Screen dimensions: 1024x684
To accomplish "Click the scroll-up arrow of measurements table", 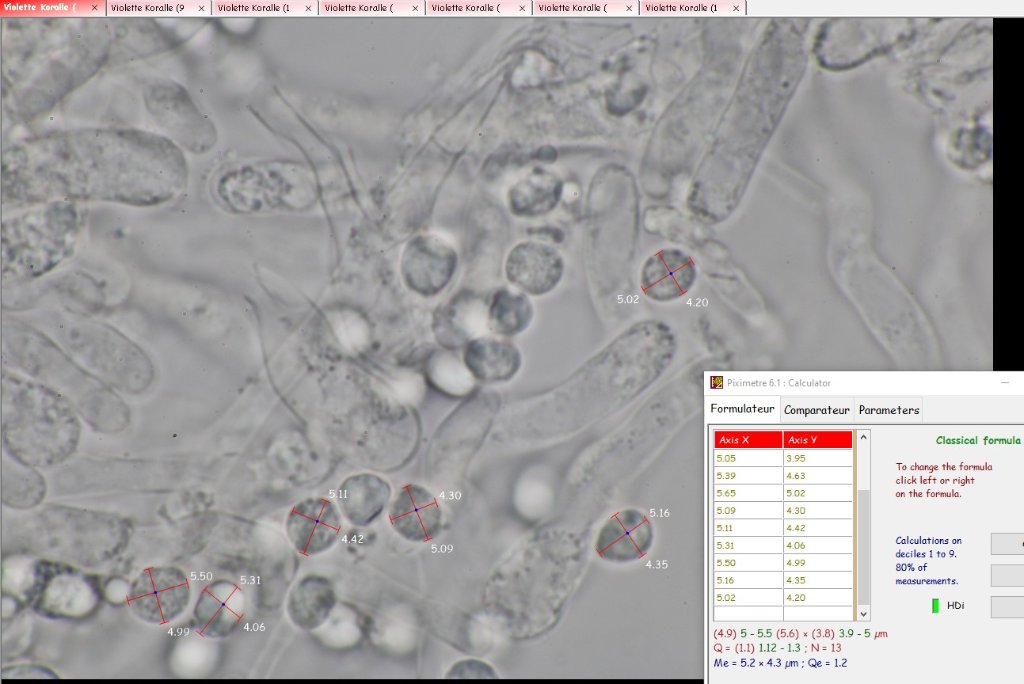I will [x=864, y=438].
